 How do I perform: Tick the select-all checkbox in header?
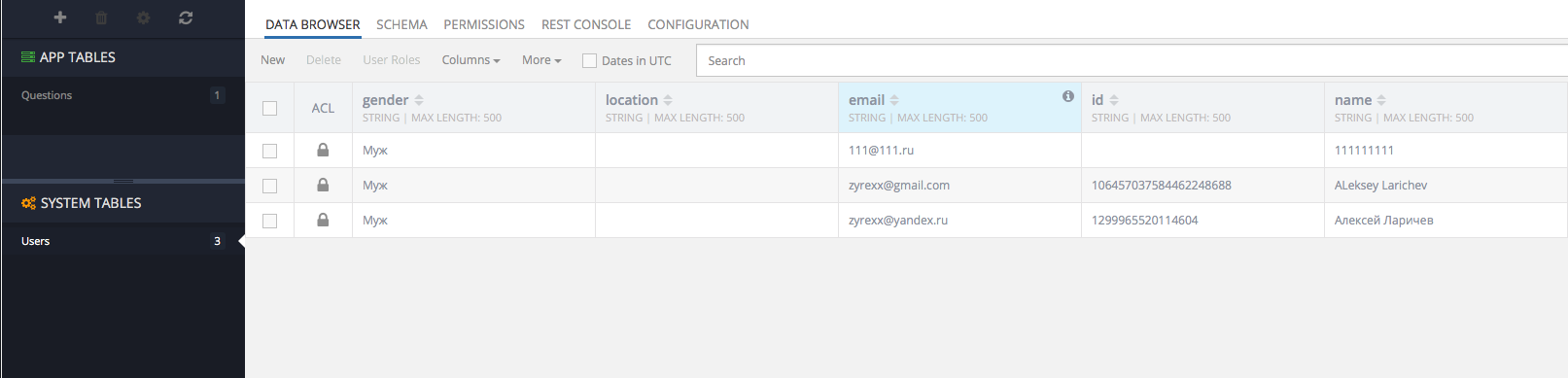(270, 108)
